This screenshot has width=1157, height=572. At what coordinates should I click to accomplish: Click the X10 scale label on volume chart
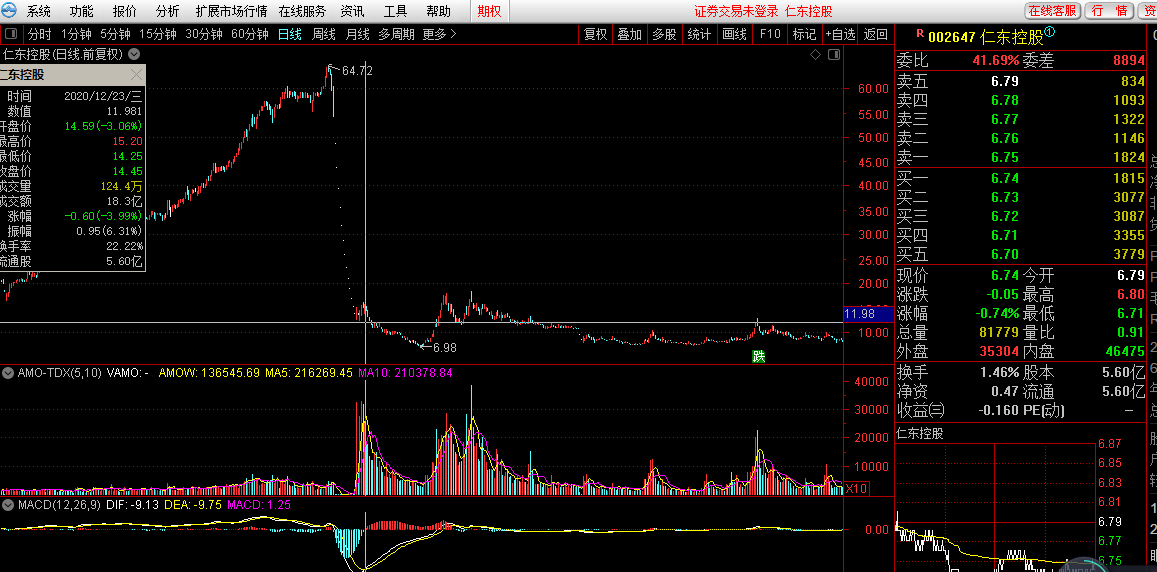pos(856,488)
